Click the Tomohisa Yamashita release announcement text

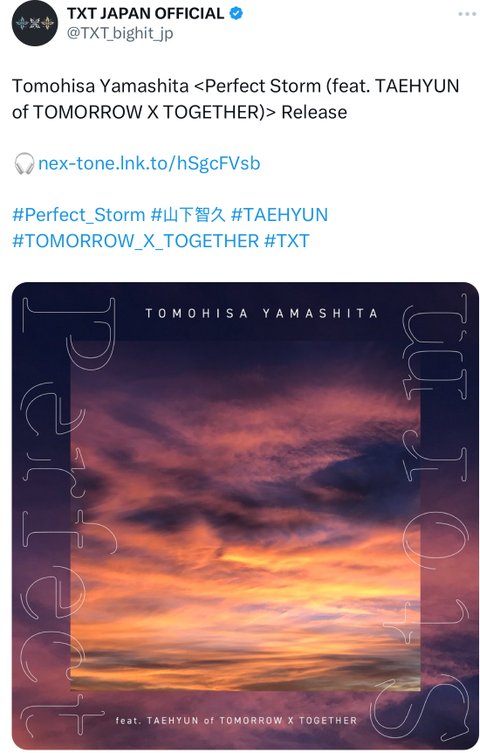click(235, 99)
